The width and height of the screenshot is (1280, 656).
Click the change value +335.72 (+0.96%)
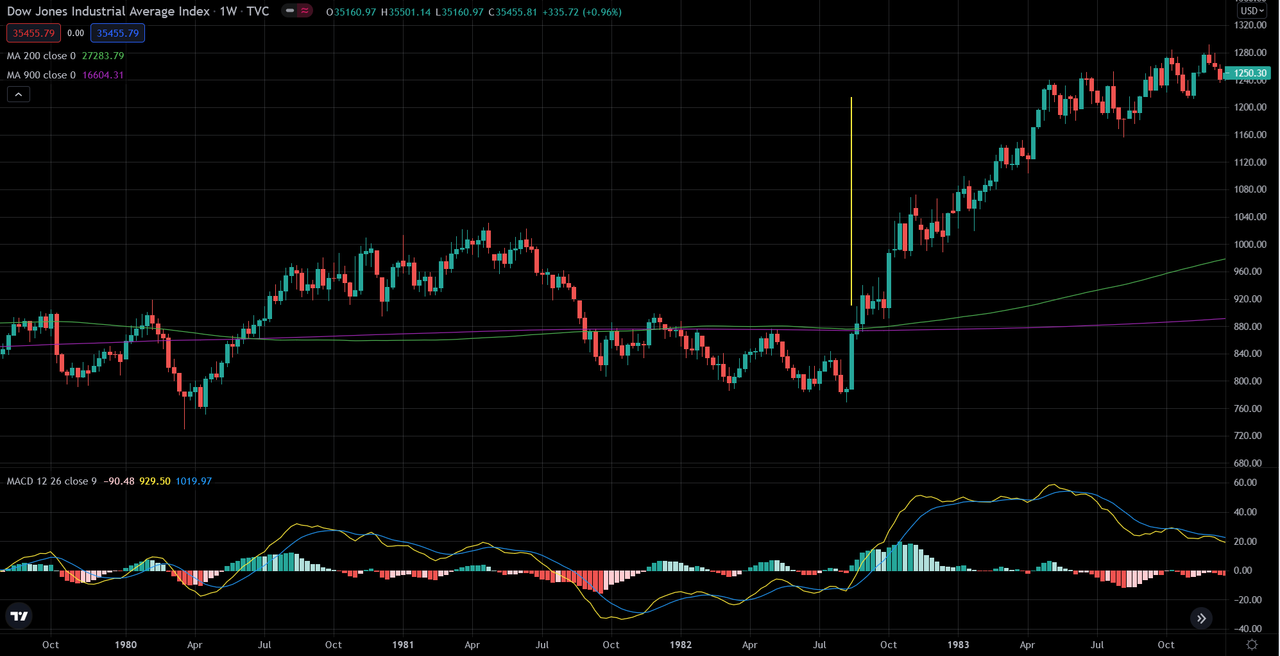click(583, 11)
